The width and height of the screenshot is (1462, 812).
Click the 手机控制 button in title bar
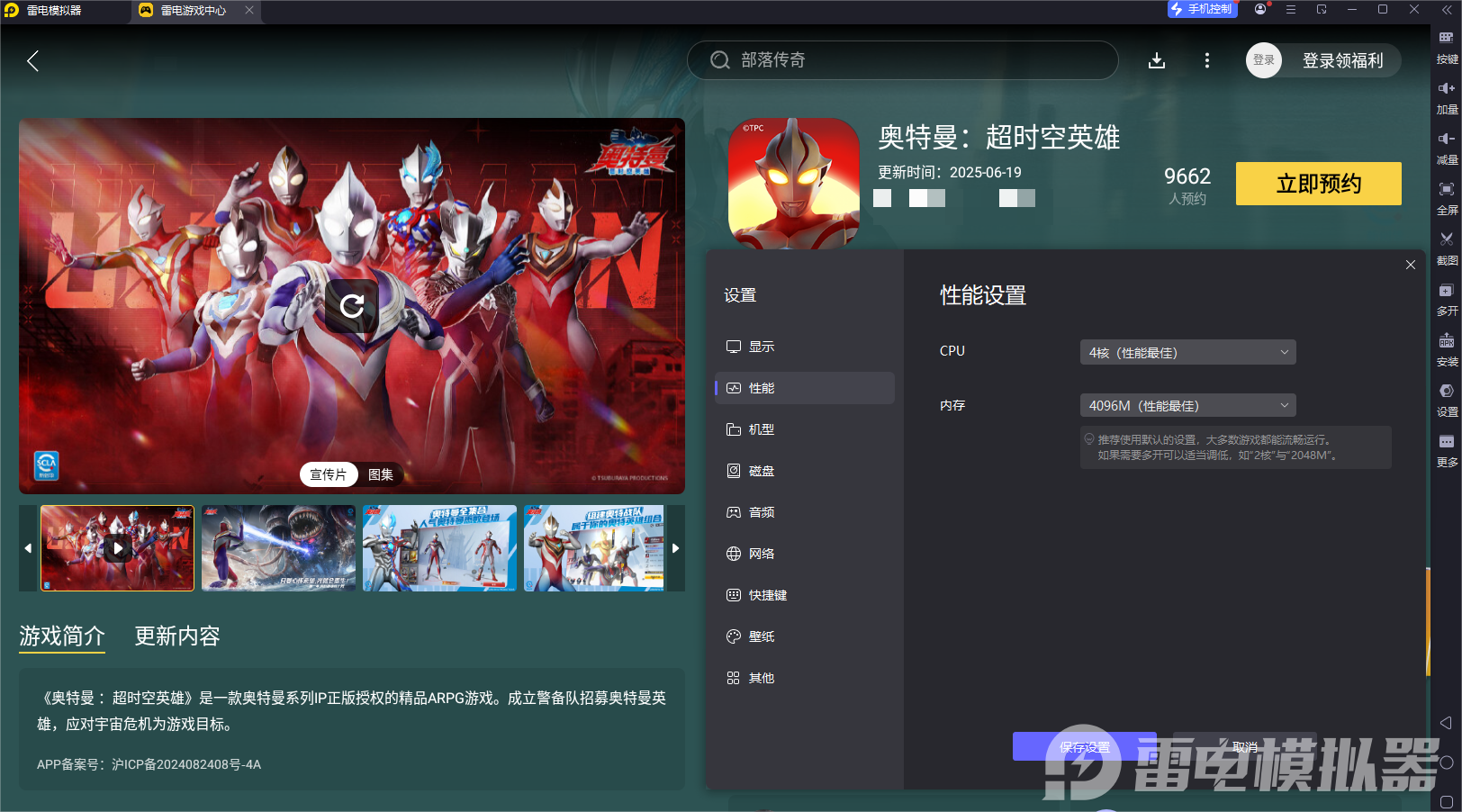(x=1203, y=9)
